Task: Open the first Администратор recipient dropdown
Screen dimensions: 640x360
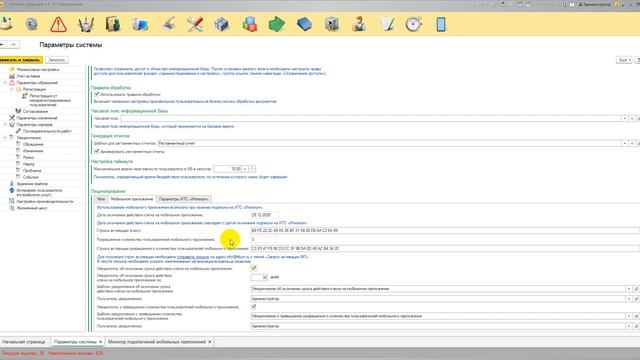Action: click(629, 299)
